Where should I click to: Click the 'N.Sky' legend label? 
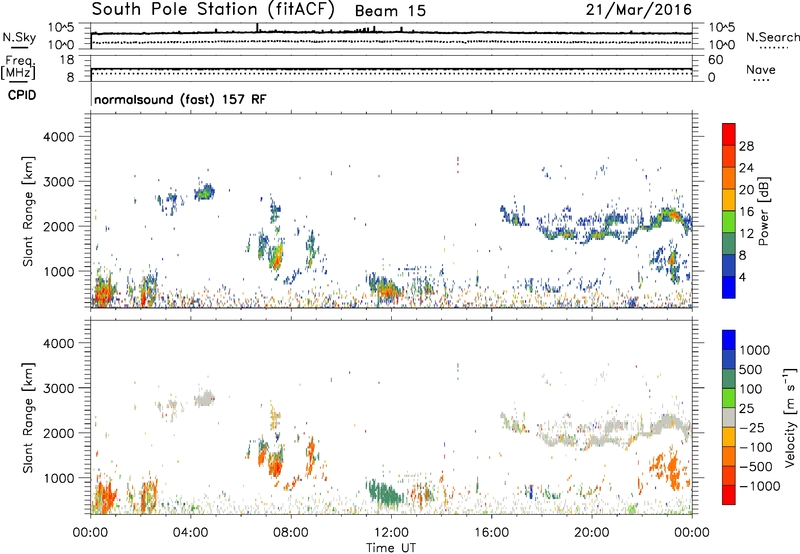click(x=19, y=37)
